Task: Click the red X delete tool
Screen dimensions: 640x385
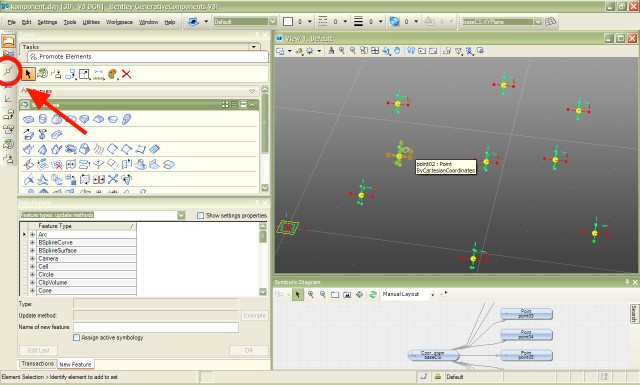Action: tap(127, 74)
